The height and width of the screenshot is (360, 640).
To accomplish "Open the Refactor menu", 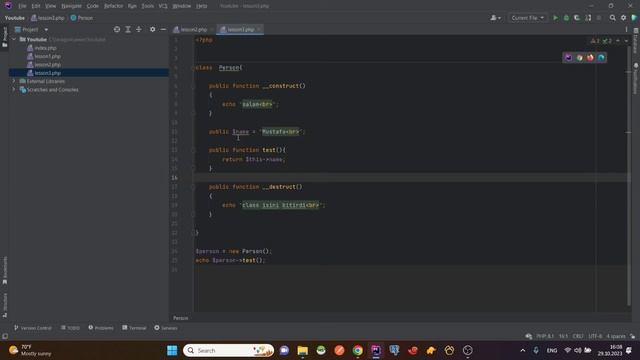I will [x=113, y=6].
